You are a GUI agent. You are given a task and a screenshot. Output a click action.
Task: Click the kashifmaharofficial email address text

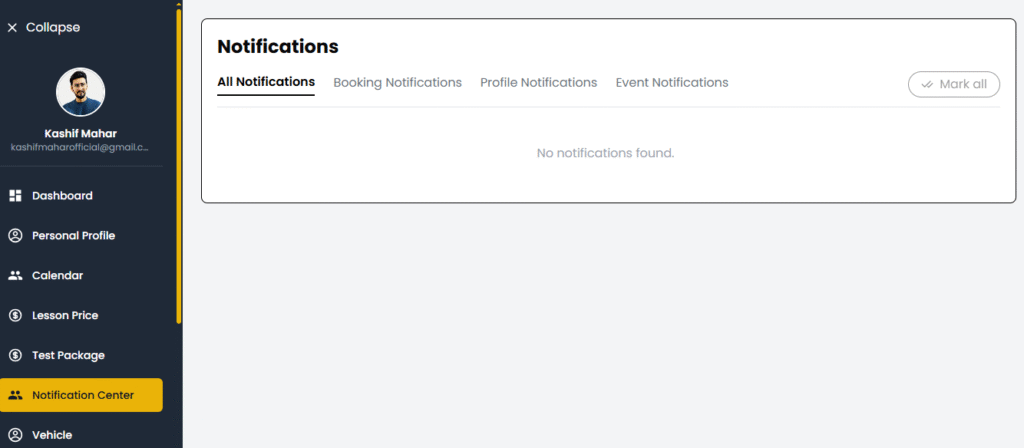click(x=80, y=147)
